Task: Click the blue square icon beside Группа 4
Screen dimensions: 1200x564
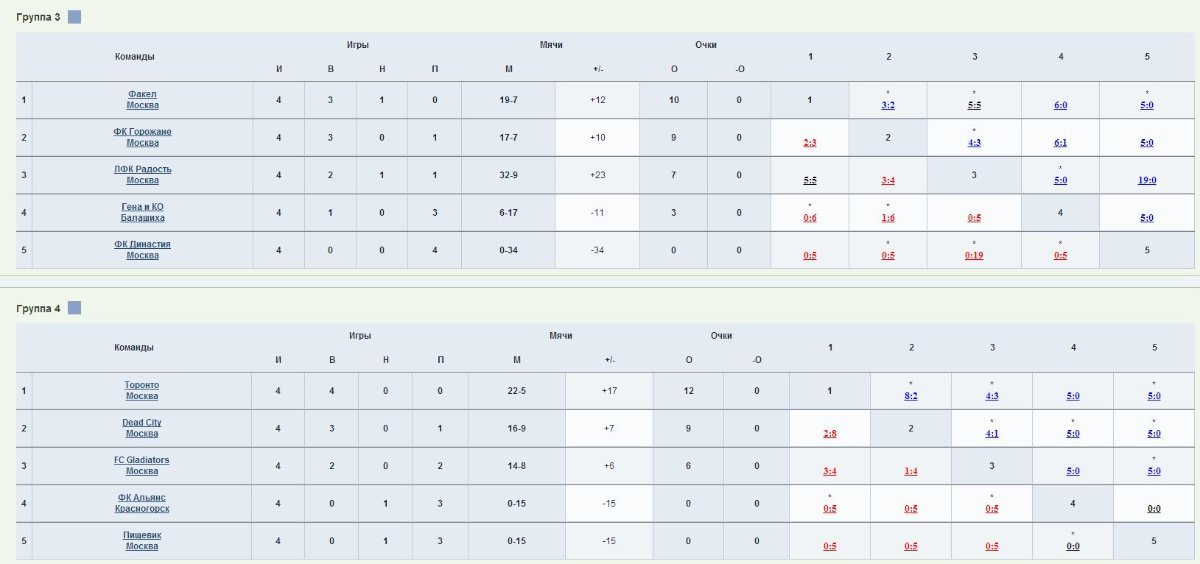Action: tap(74, 308)
